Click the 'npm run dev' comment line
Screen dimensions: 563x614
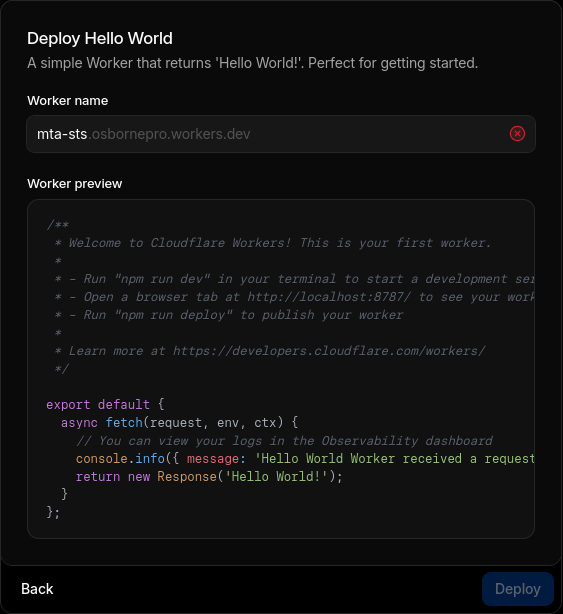[294, 279]
